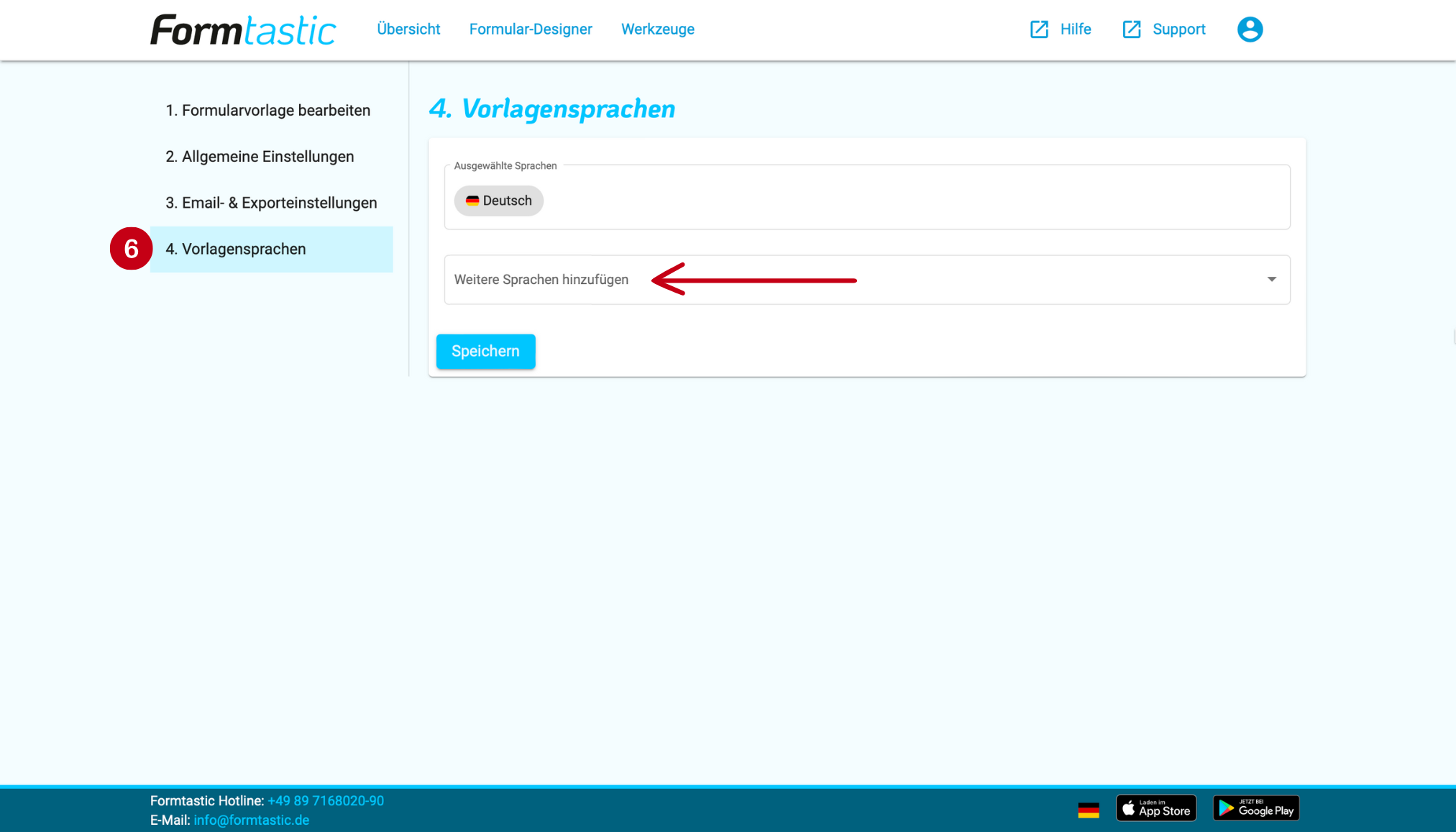The image size is (1456, 832).
Task: Click the Deutsch language chip
Action: (x=499, y=201)
